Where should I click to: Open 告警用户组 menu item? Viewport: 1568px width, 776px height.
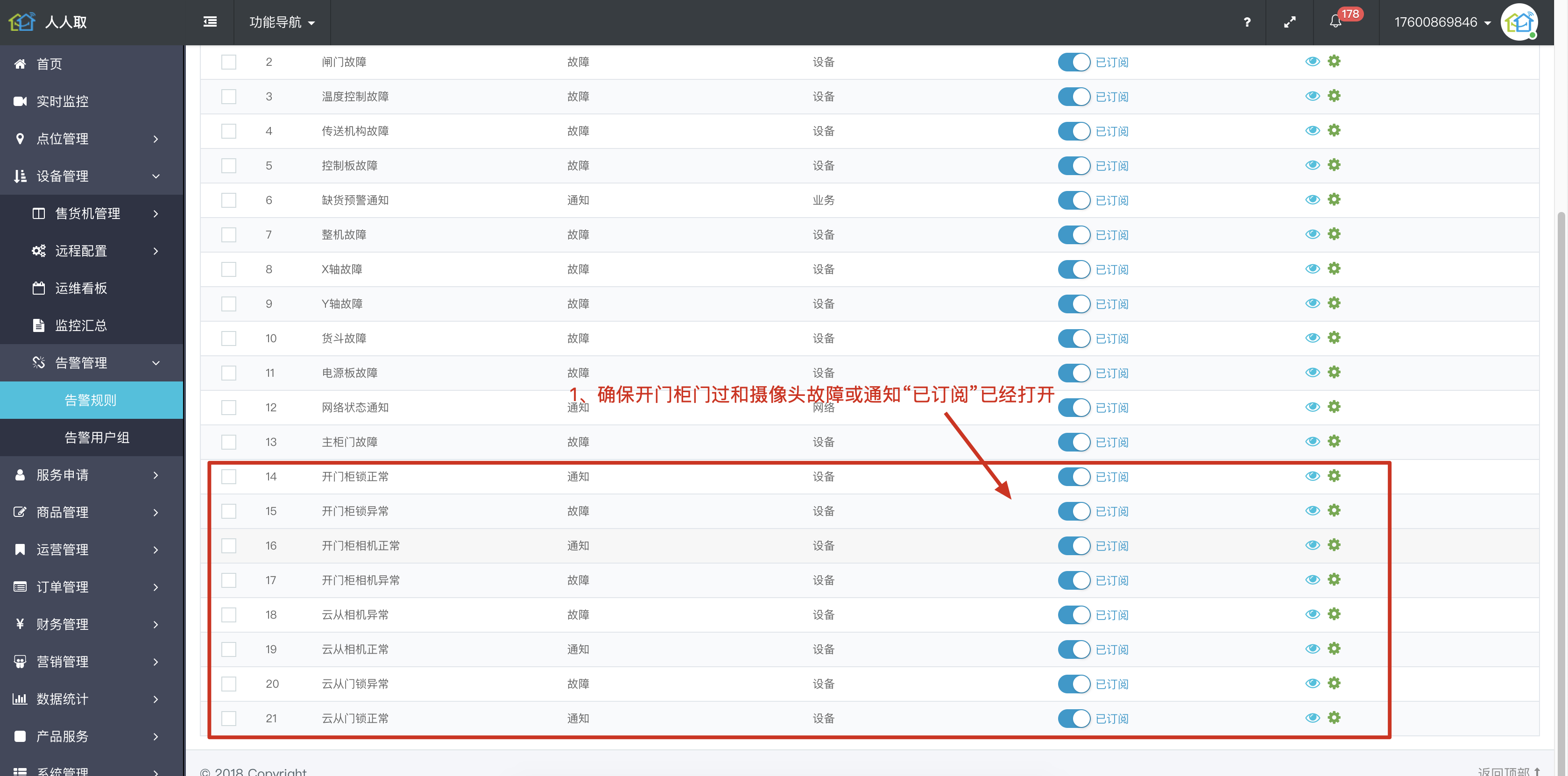[92, 437]
